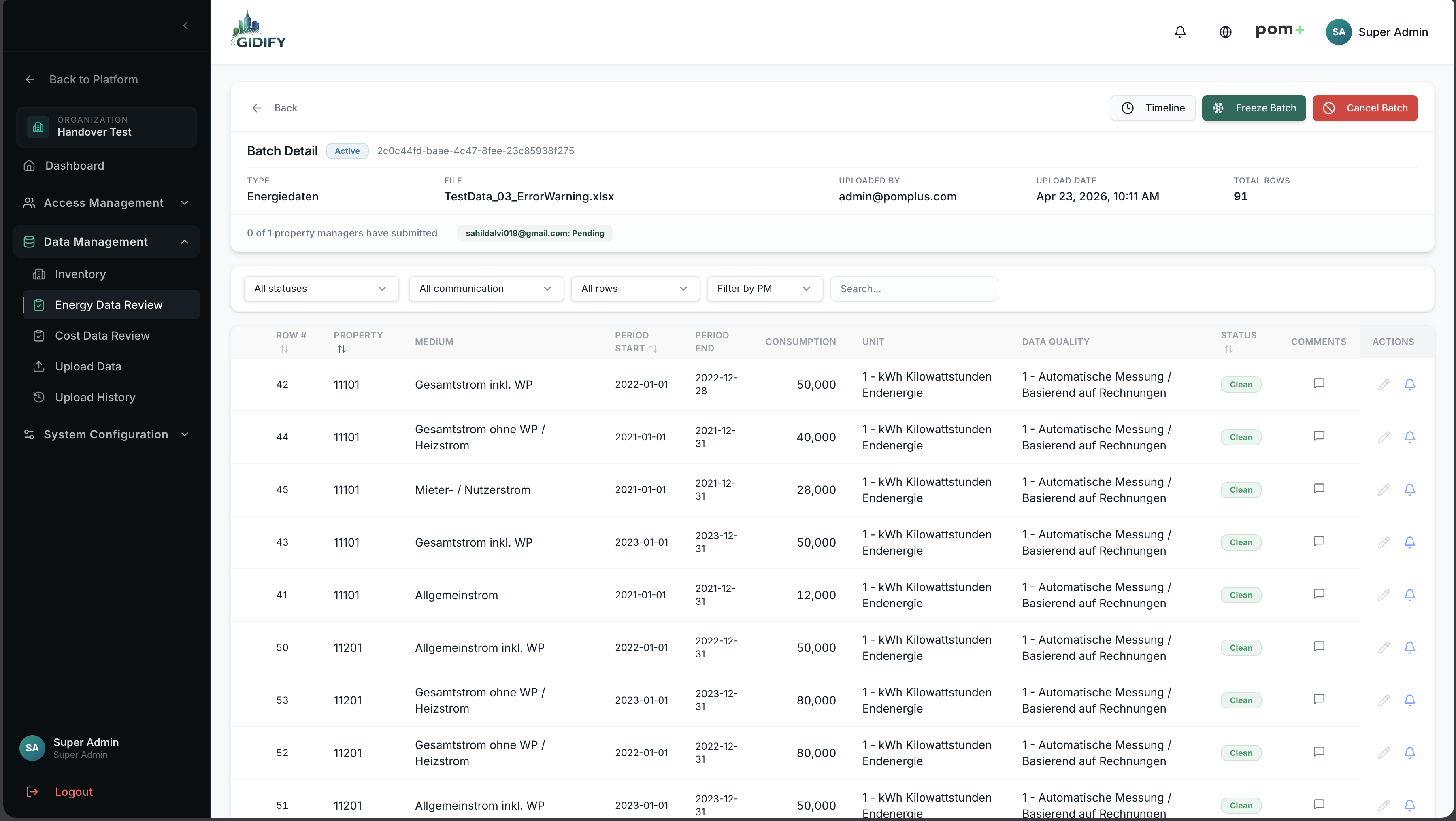This screenshot has width=1456, height=821.
Task: Click the Freeze Batch button
Action: coord(1254,108)
